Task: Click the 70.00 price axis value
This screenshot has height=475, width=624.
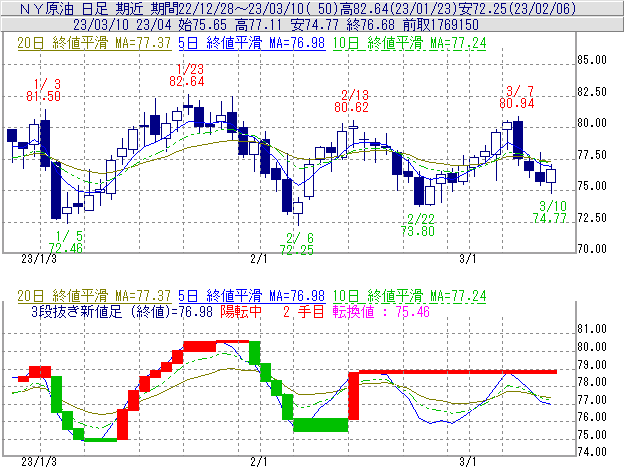Action: (x=592, y=249)
